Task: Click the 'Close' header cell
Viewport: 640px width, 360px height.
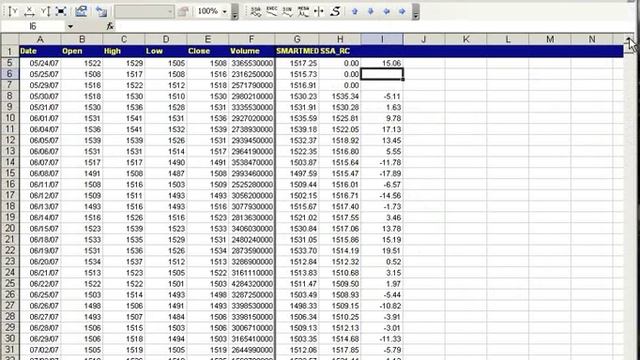Action: [208, 51]
